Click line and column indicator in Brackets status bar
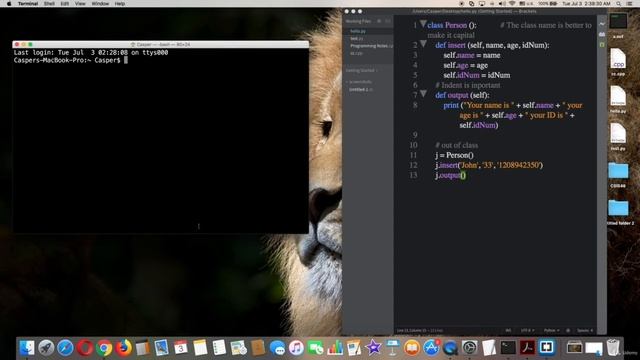The height and width of the screenshot is (360, 640). click(x=420, y=330)
